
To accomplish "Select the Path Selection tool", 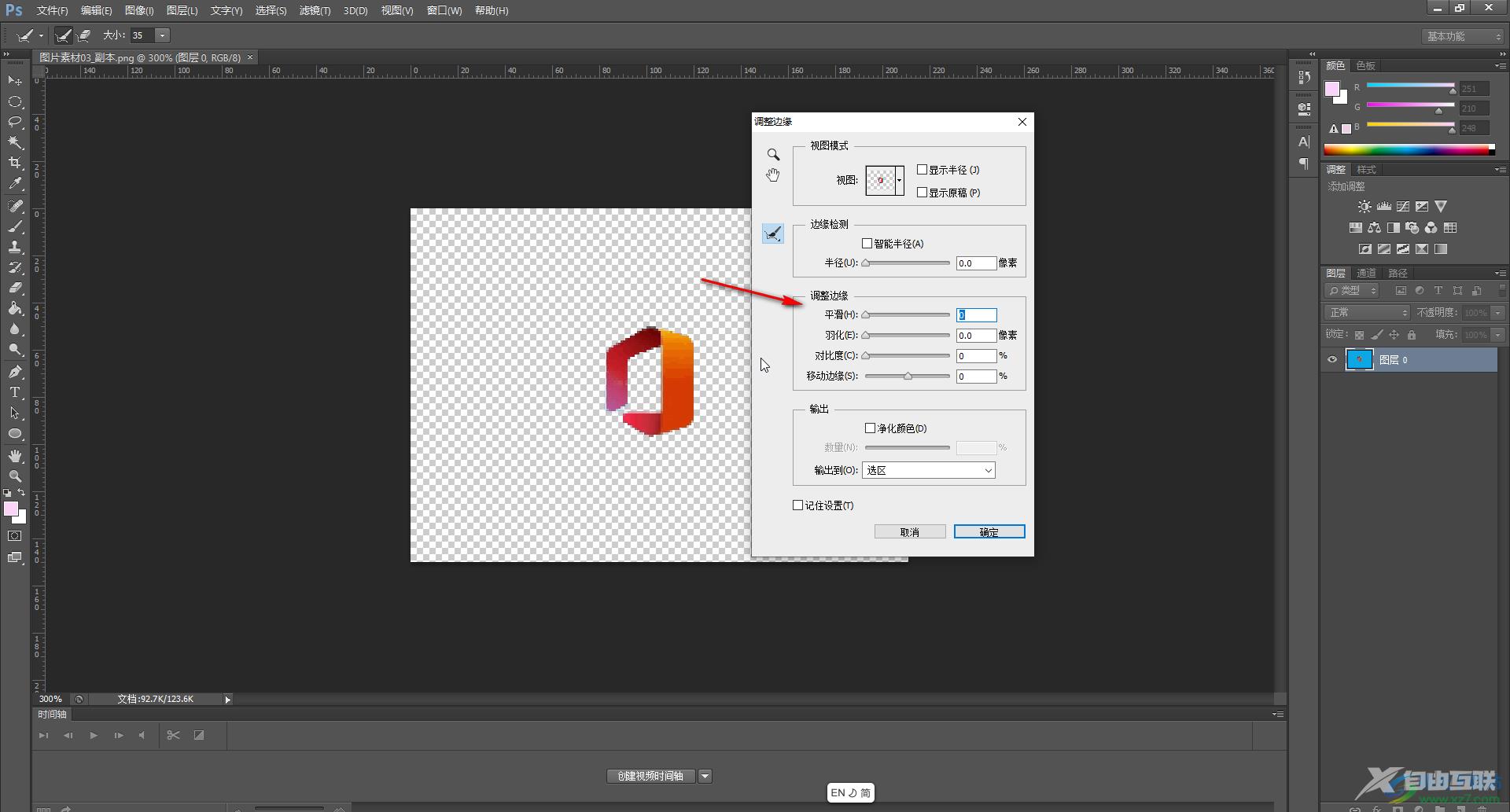I will [x=15, y=413].
